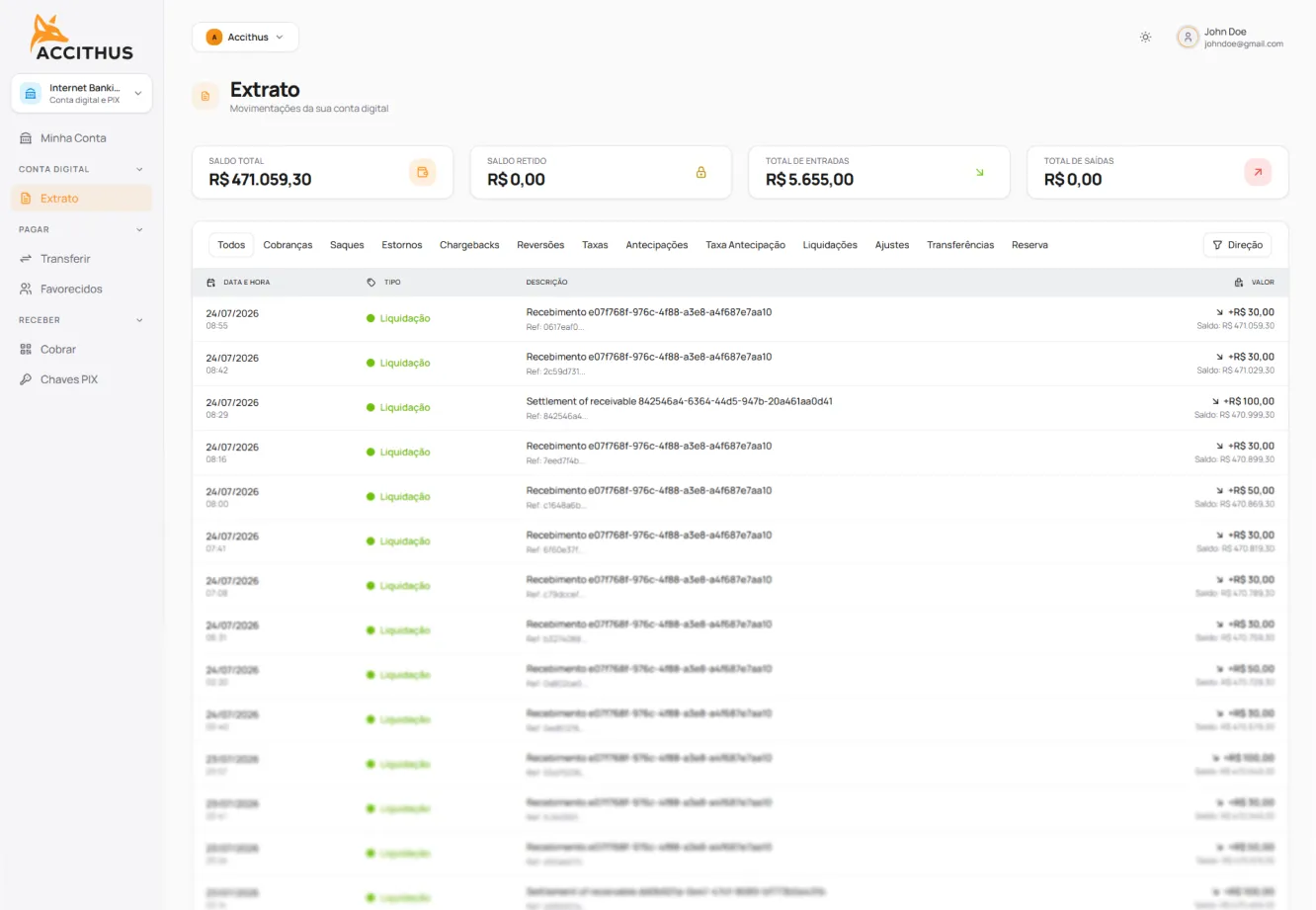This screenshot has height=910, width=1316.
Task: Select the Todos tab
Action: click(x=231, y=245)
